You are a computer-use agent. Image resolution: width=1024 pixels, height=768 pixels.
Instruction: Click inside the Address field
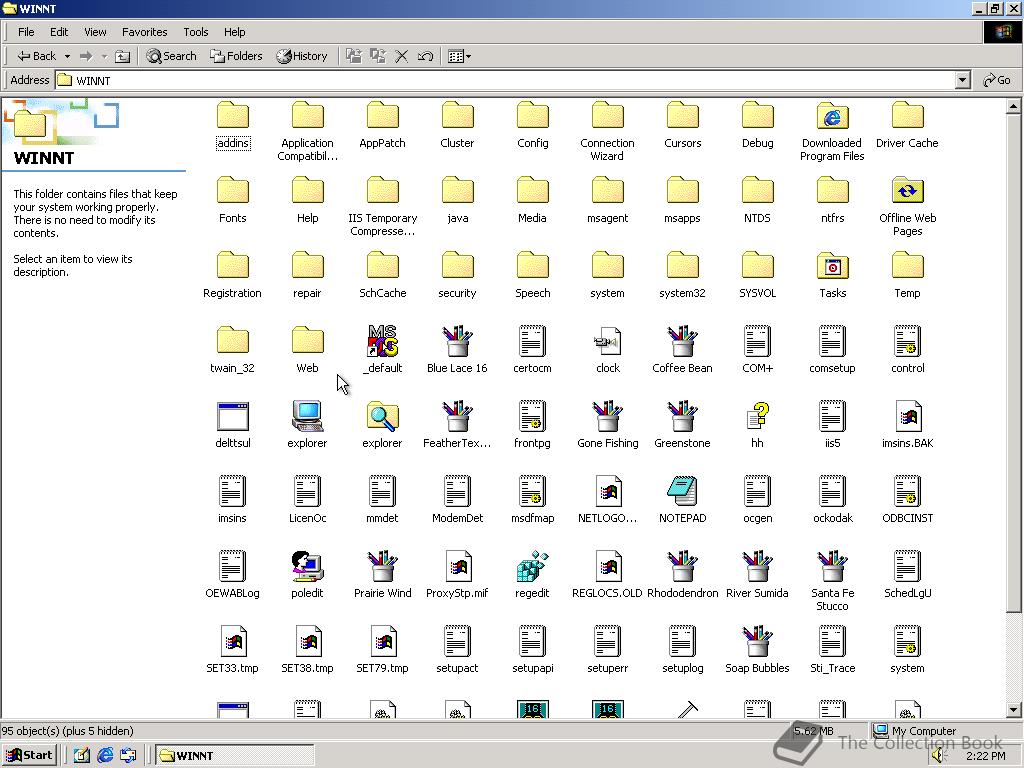[505, 80]
